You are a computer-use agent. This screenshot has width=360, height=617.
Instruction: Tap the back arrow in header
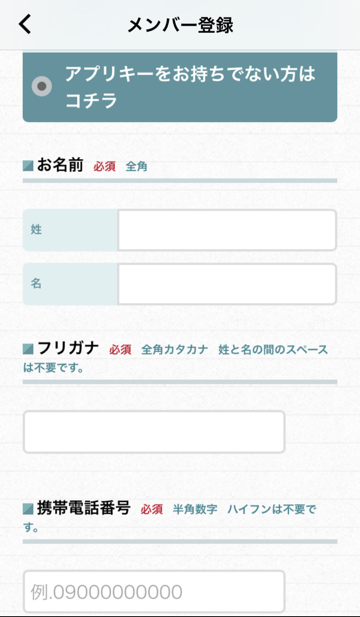click(x=25, y=25)
